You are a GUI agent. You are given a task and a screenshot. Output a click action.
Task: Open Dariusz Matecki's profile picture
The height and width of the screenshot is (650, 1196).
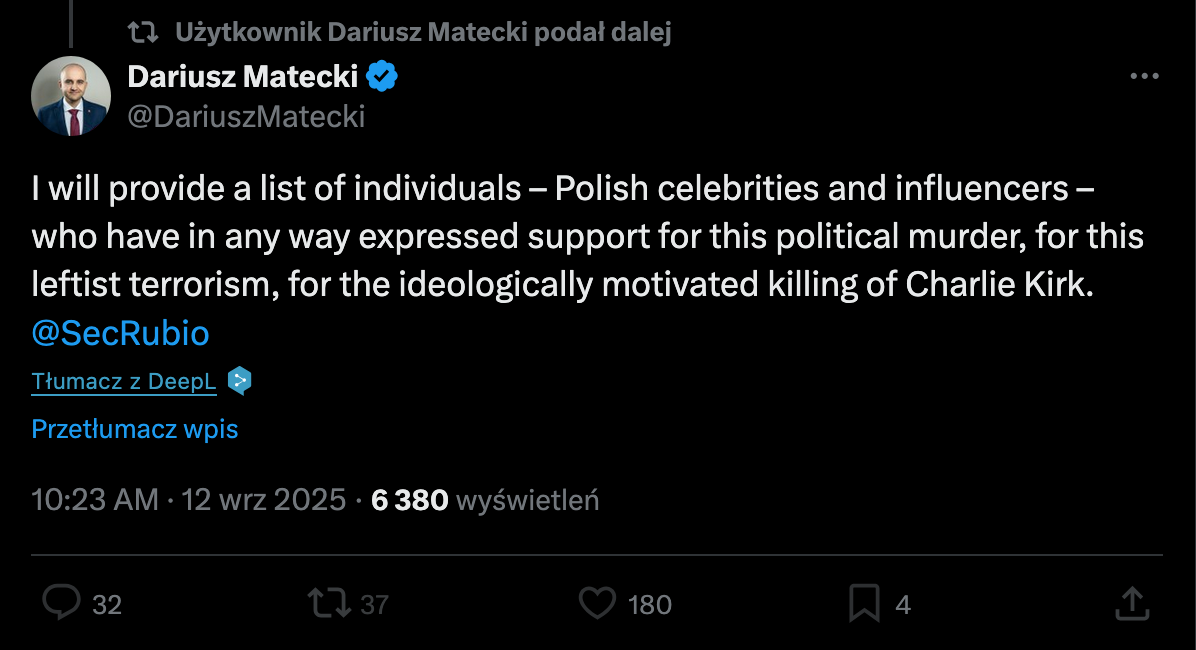[70, 97]
